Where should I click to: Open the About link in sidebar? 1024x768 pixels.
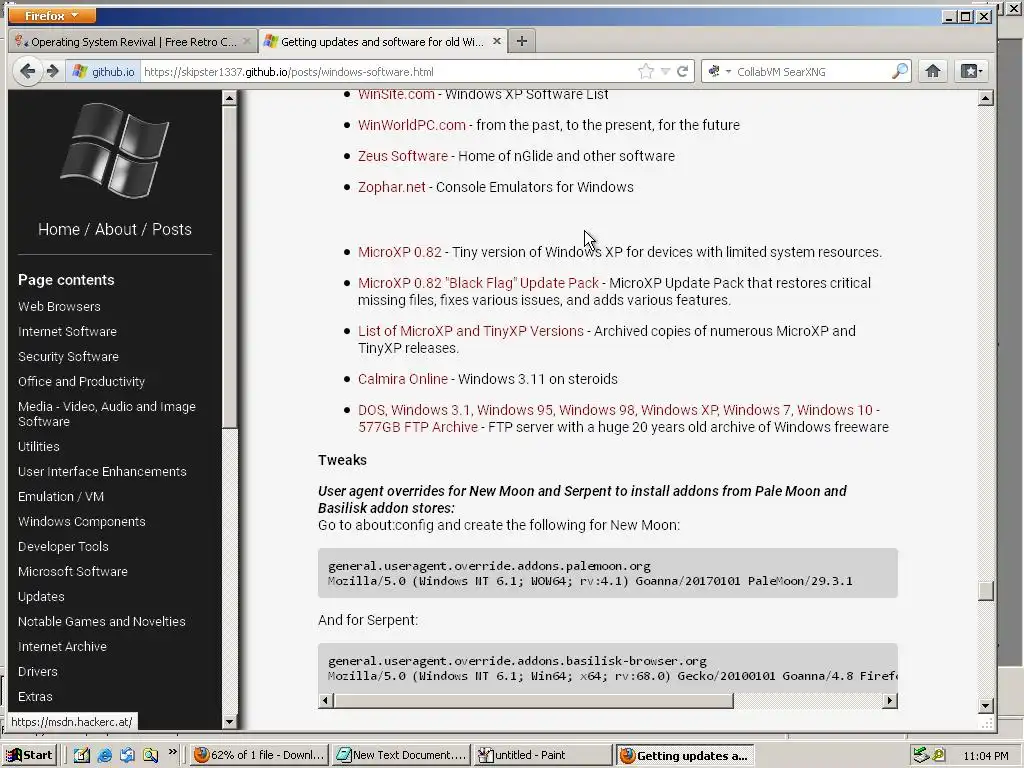click(x=116, y=229)
